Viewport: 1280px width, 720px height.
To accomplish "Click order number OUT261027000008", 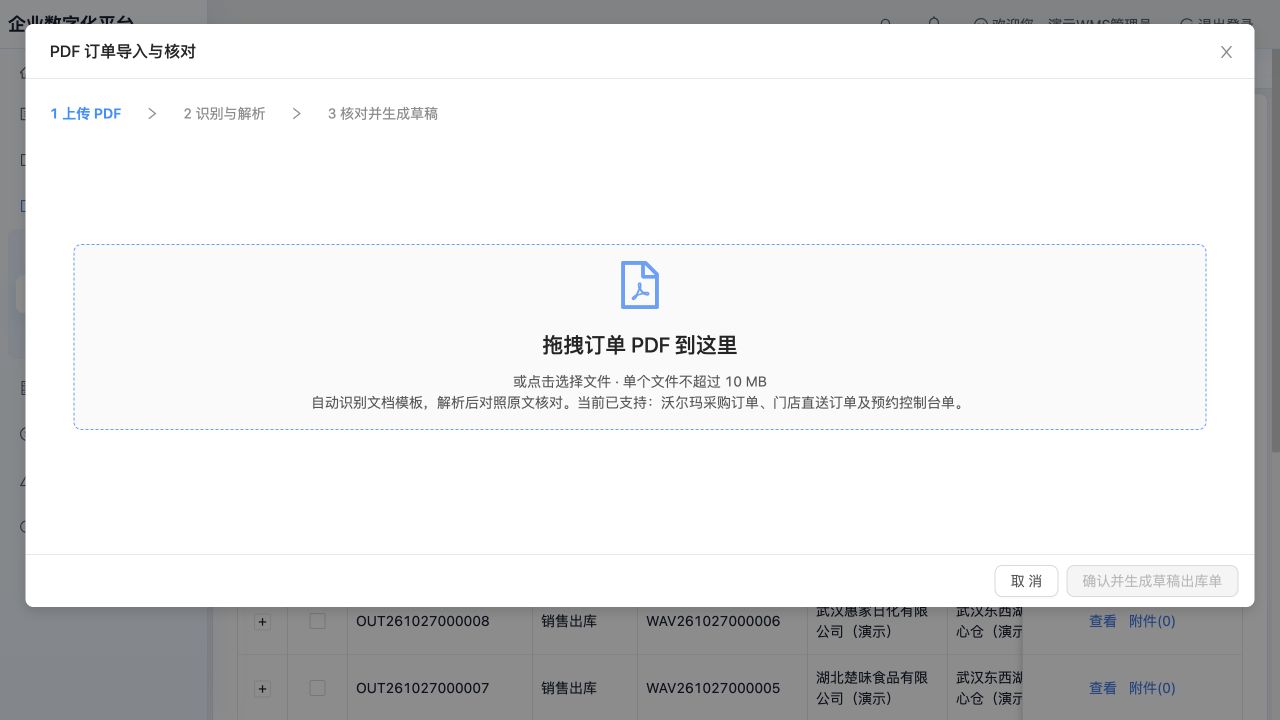I will 423,621.
